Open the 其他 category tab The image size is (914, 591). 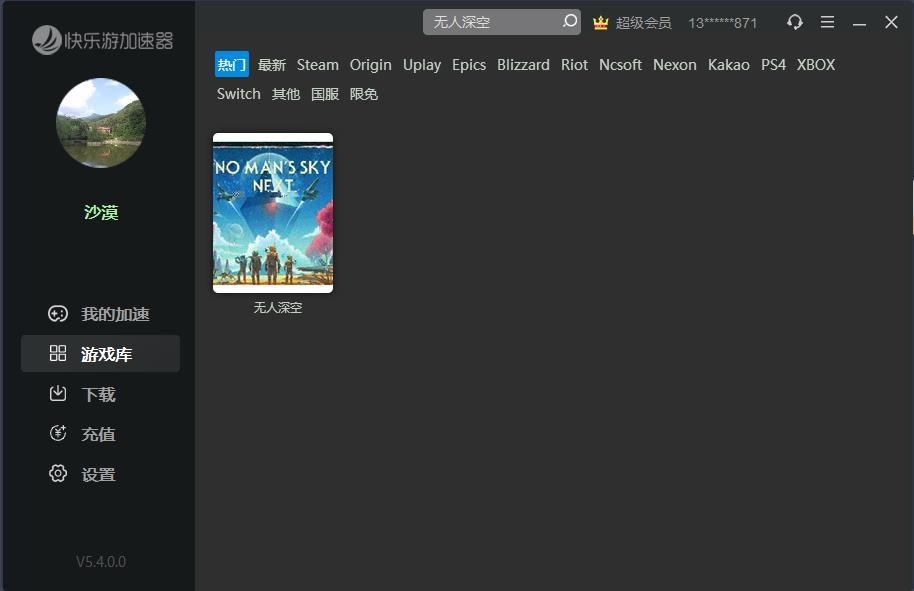[286, 94]
